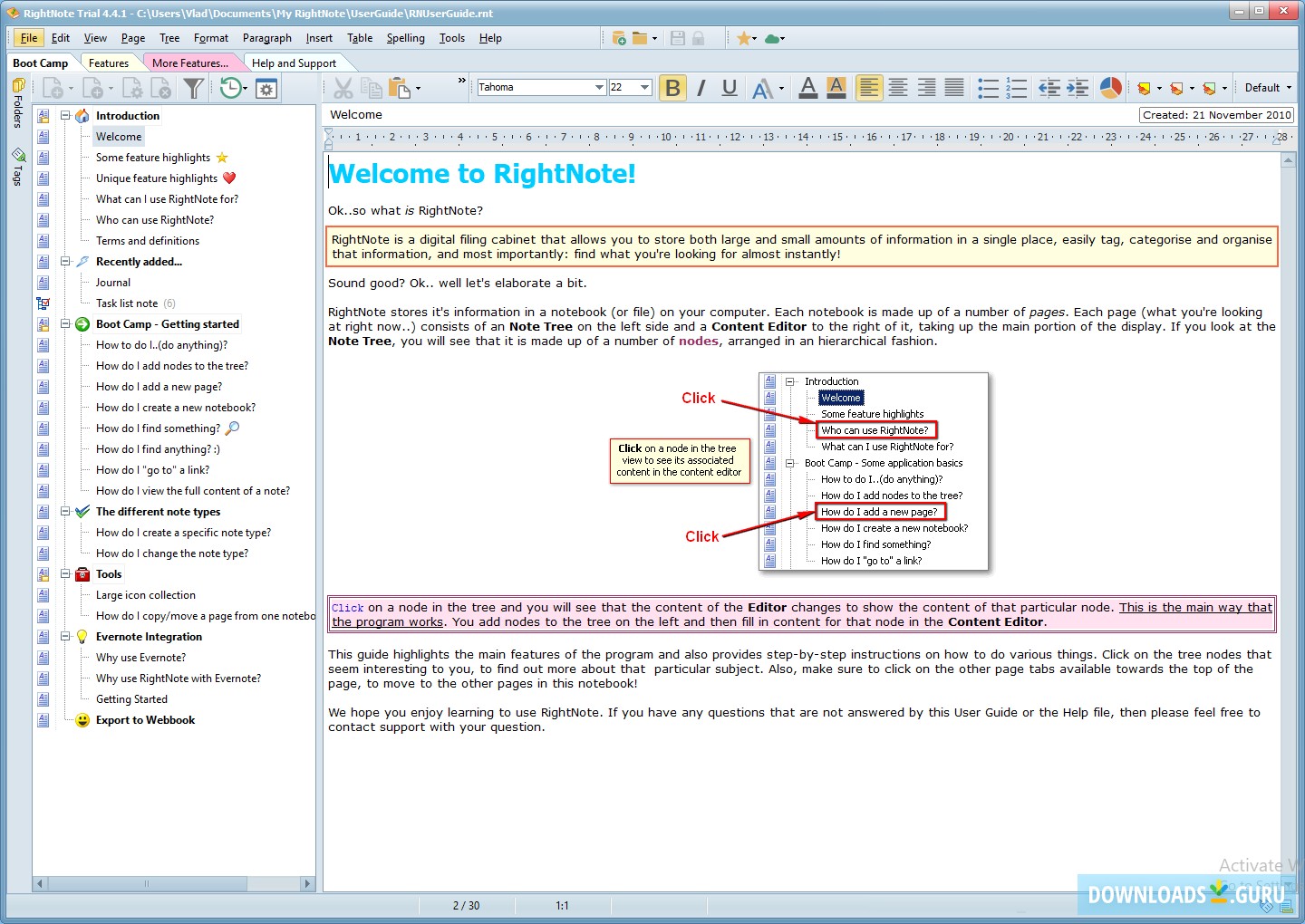Toggle bold formatting
Viewport: 1305px width, 924px height.
coord(672,88)
